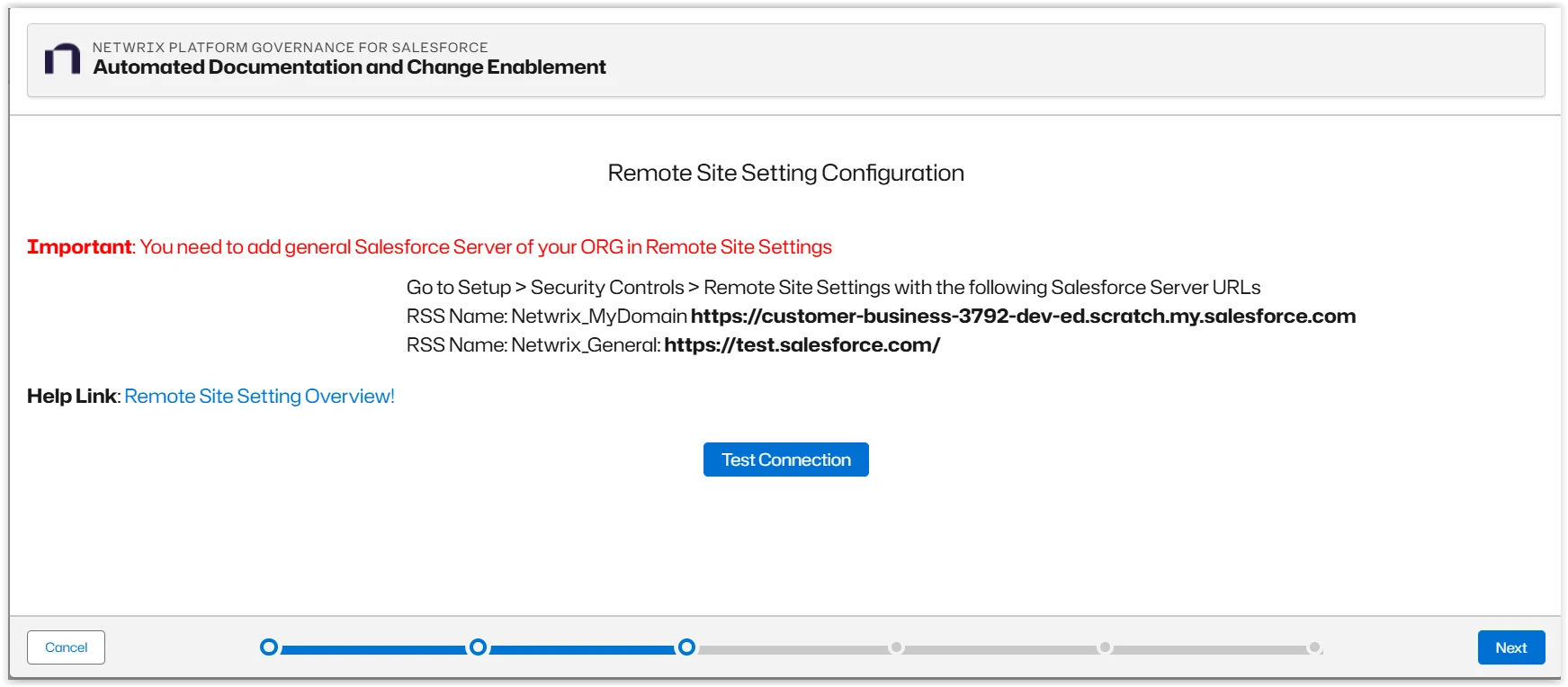This screenshot has height=687, width=1568.
Task: Click the Go to Setup instruction line
Action: coord(833,288)
